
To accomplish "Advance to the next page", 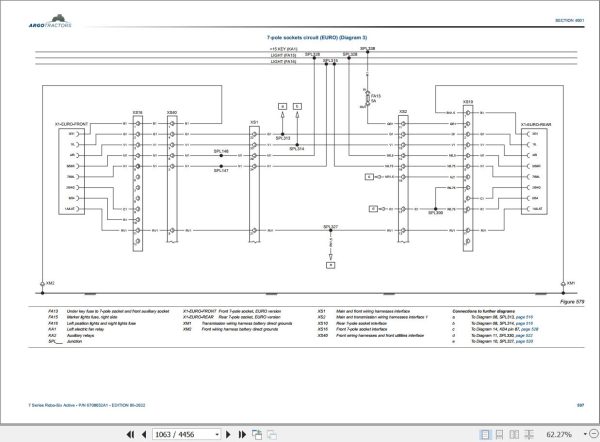I will point(228,434).
